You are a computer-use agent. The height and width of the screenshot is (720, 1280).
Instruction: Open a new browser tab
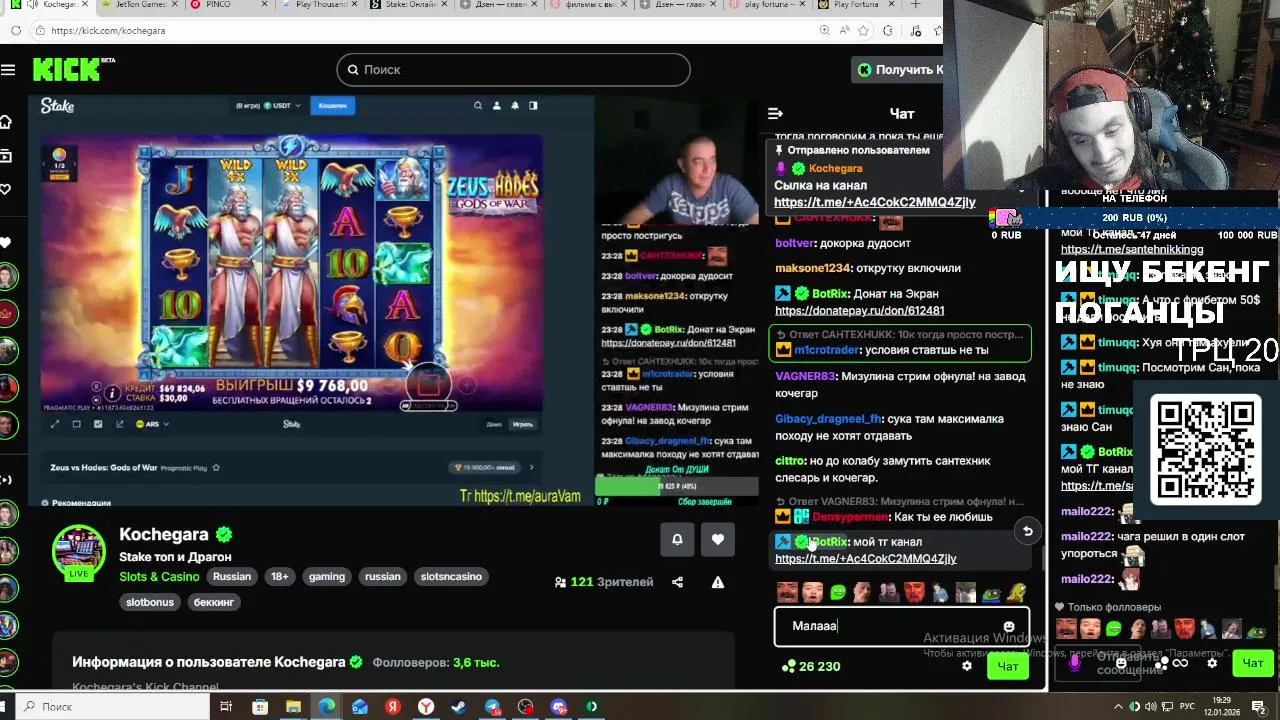click(915, 5)
